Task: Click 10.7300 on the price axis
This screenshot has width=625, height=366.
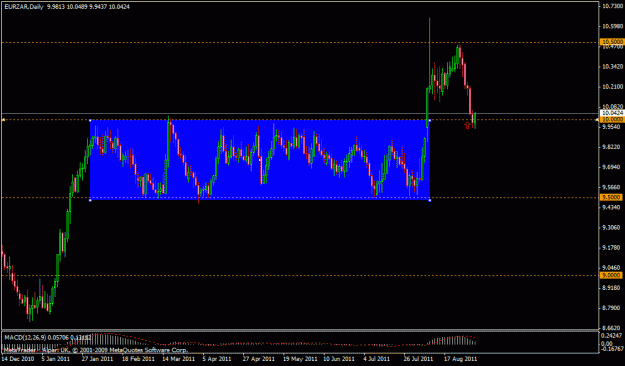Action: 612,6
